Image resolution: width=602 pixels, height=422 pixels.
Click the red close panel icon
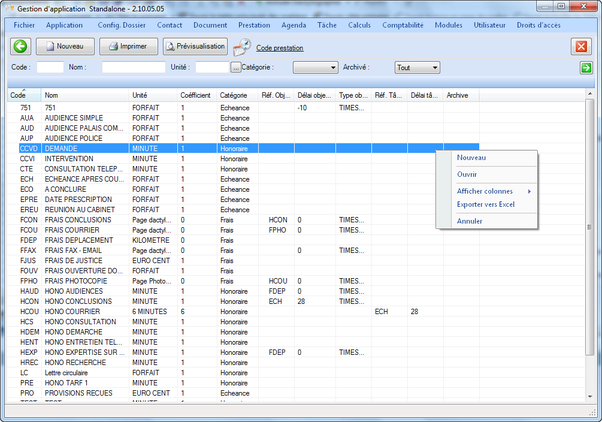581,47
